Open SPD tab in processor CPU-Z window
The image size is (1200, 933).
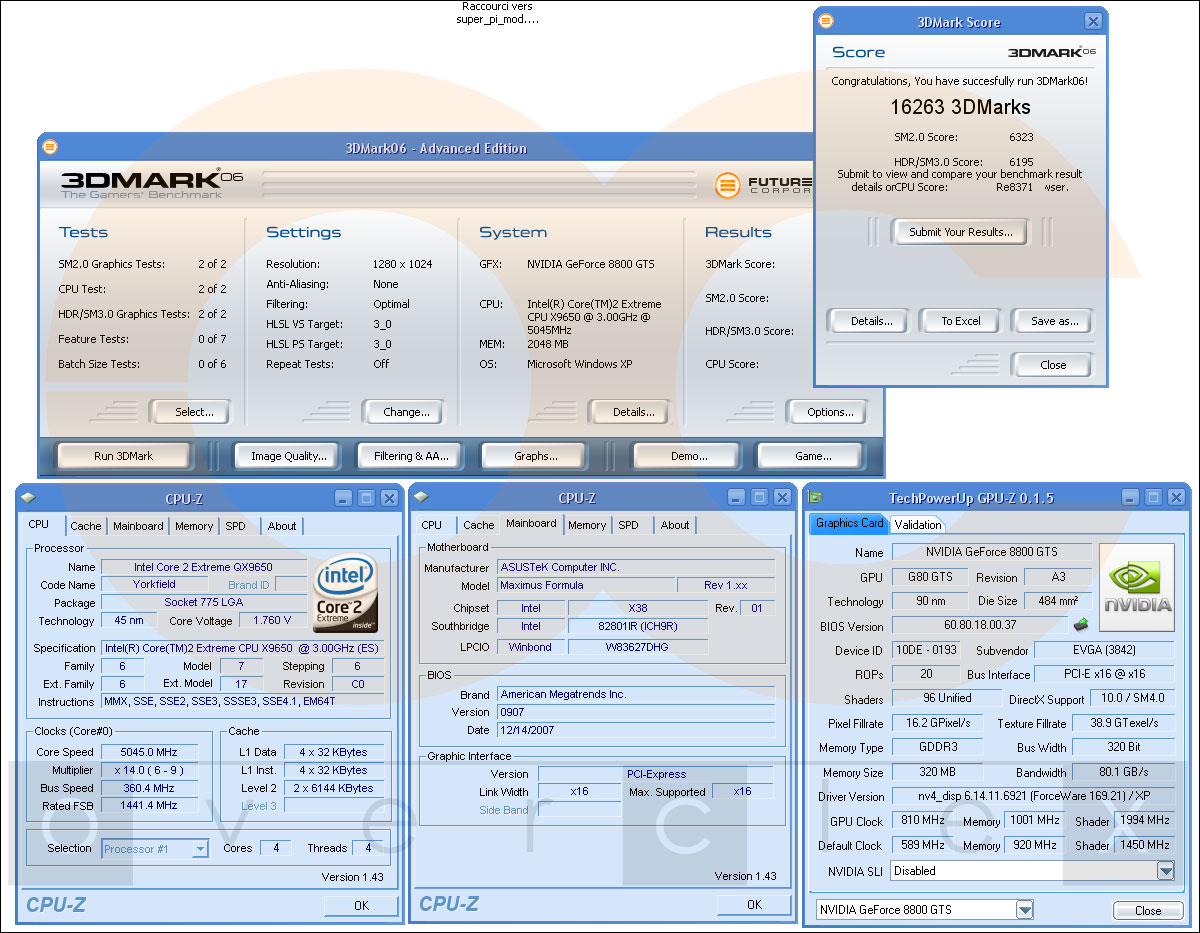tap(235, 526)
